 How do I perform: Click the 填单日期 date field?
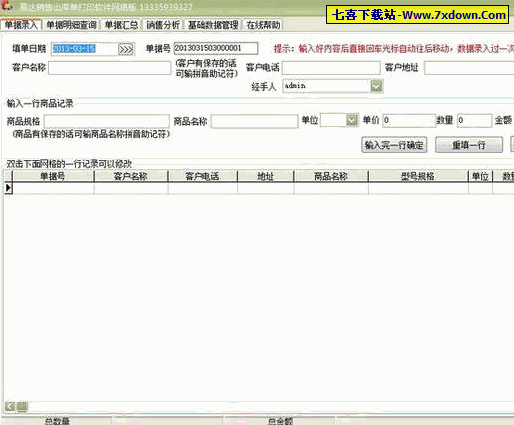(84, 49)
